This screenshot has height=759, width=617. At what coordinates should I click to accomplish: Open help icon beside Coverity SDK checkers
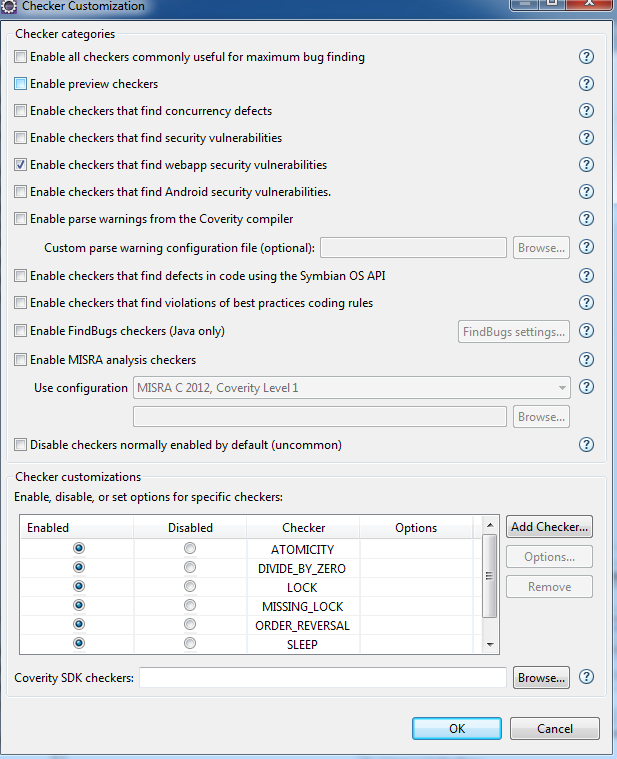pos(587,677)
